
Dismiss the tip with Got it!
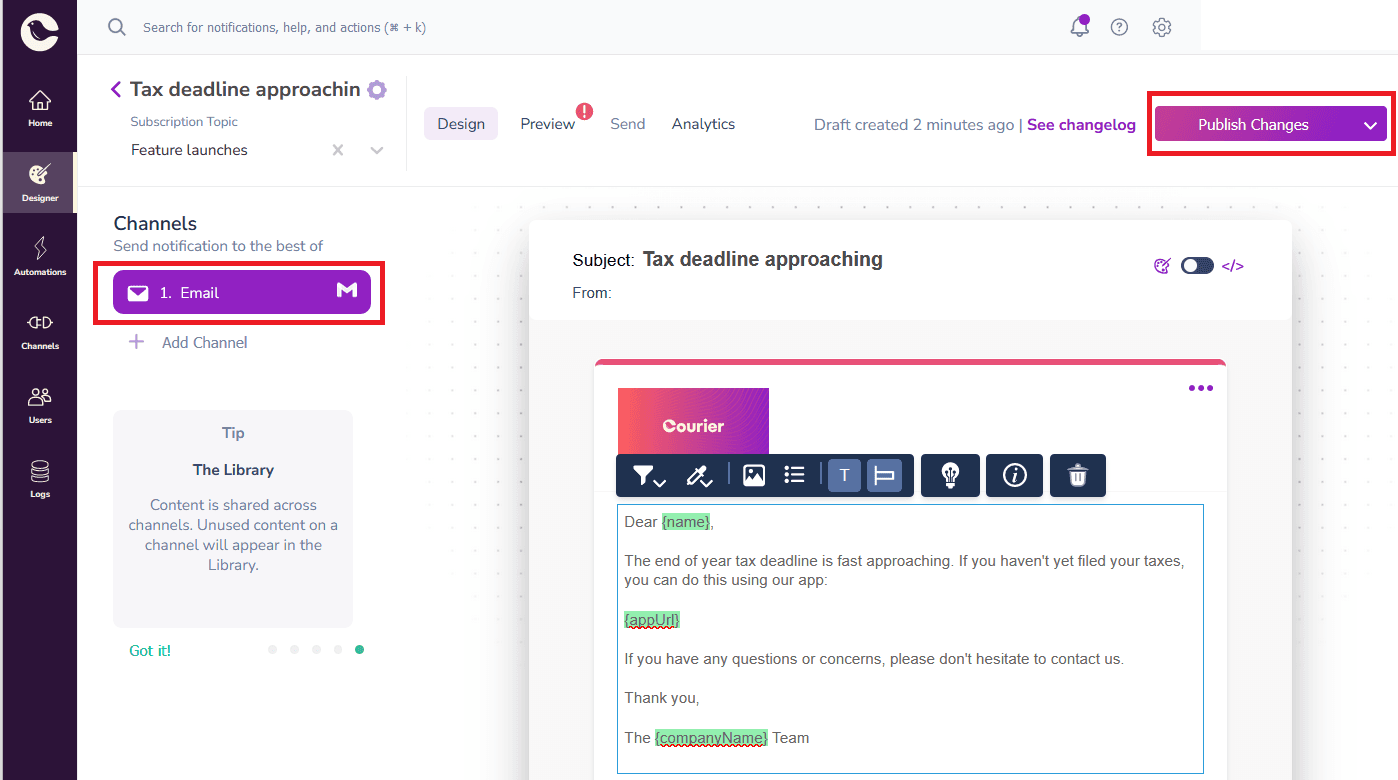click(150, 650)
